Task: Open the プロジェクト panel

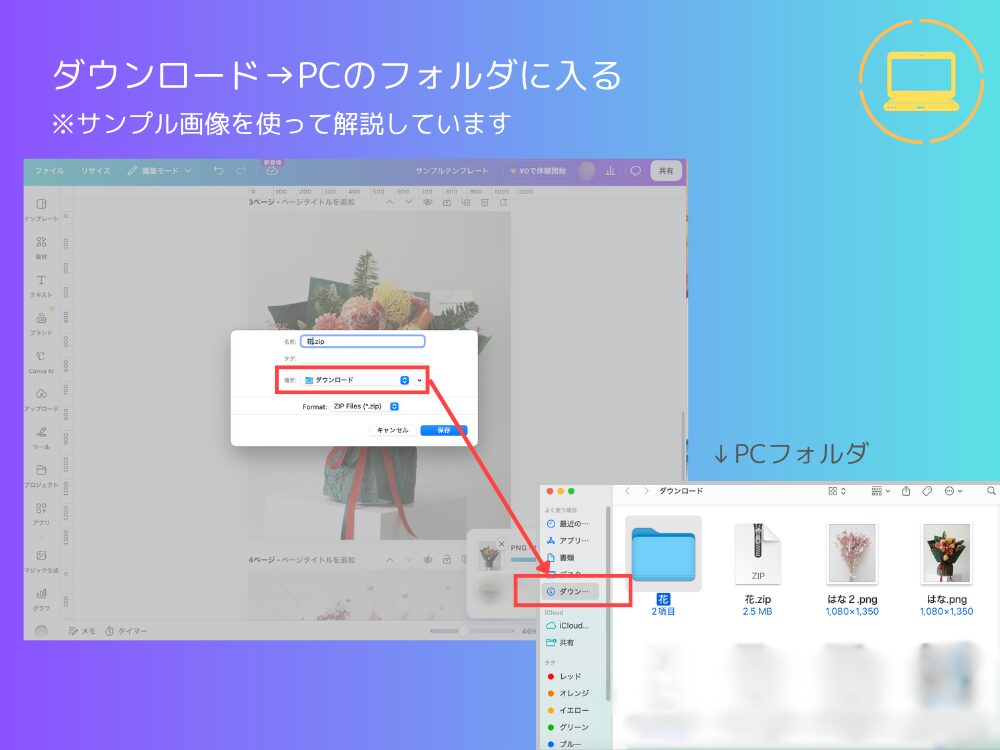Action: click(41, 476)
